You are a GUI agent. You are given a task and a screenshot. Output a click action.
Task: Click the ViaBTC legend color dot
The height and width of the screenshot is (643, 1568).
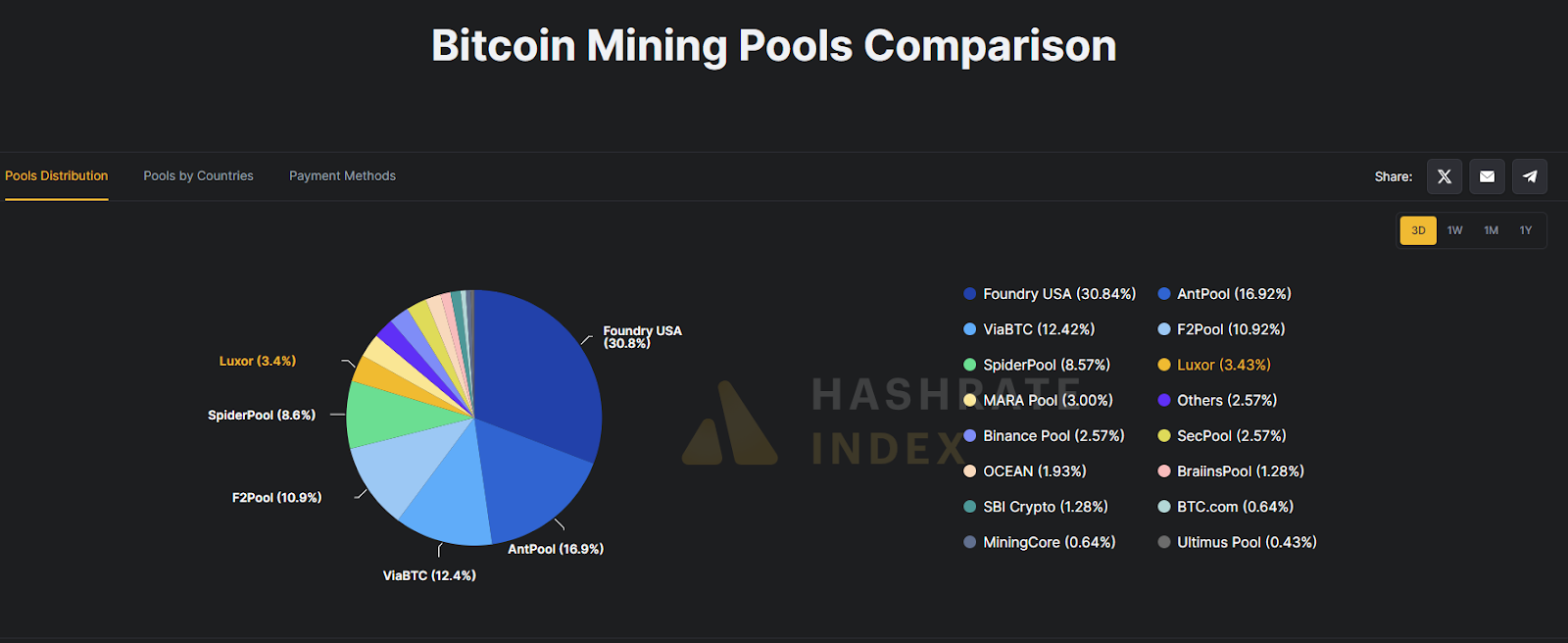tap(970, 329)
